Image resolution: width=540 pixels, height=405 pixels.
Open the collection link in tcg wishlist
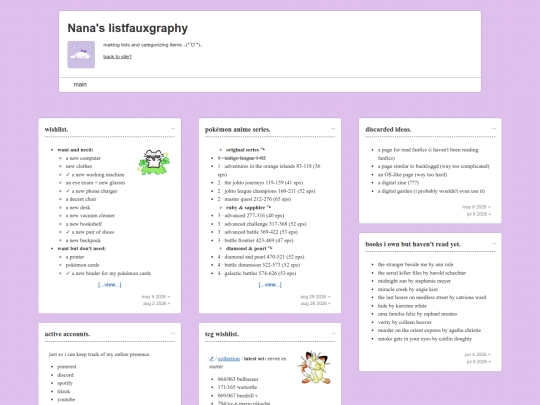(229, 359)
